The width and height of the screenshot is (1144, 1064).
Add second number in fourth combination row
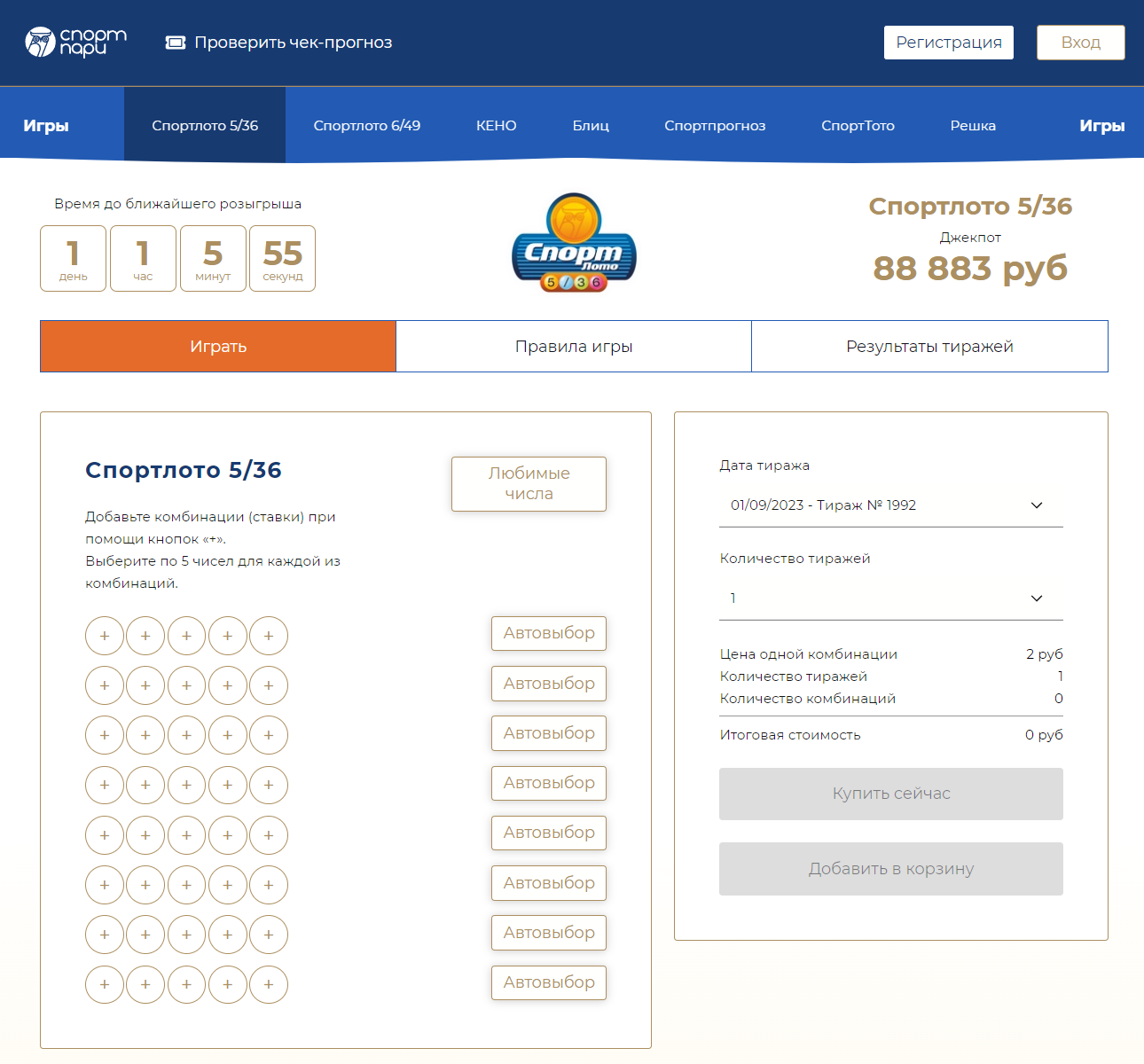(x=145, y=785)
